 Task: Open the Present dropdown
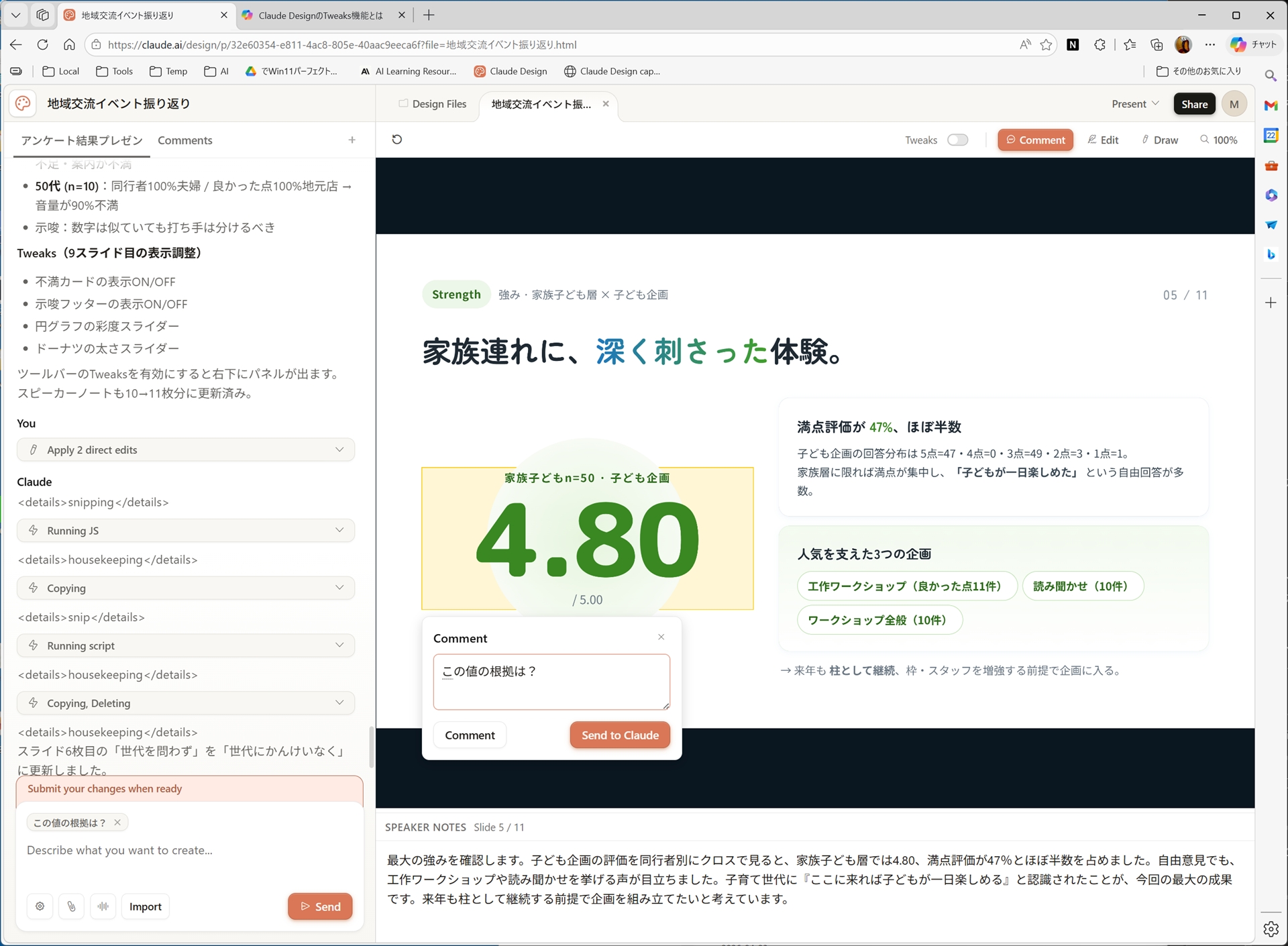pos(1134,103)
